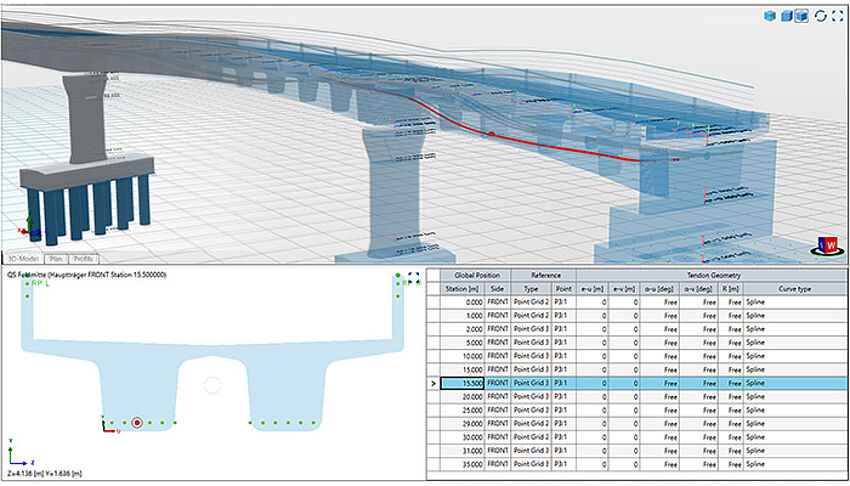Click the solid cube view icon
Viewport: 850px width, 486px height.
[770, 16]
